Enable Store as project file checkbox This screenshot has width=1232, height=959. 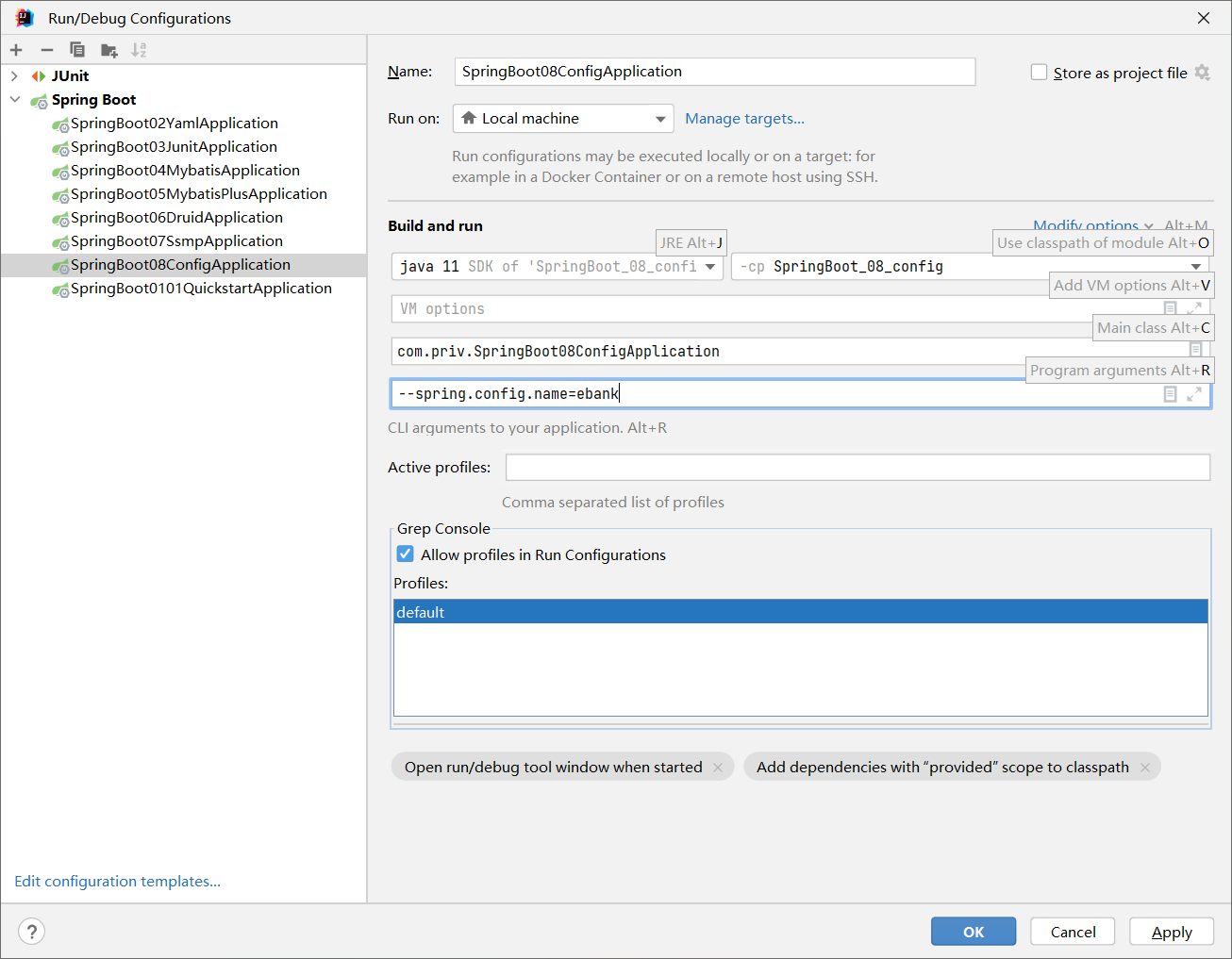[x=1039, y=73]
